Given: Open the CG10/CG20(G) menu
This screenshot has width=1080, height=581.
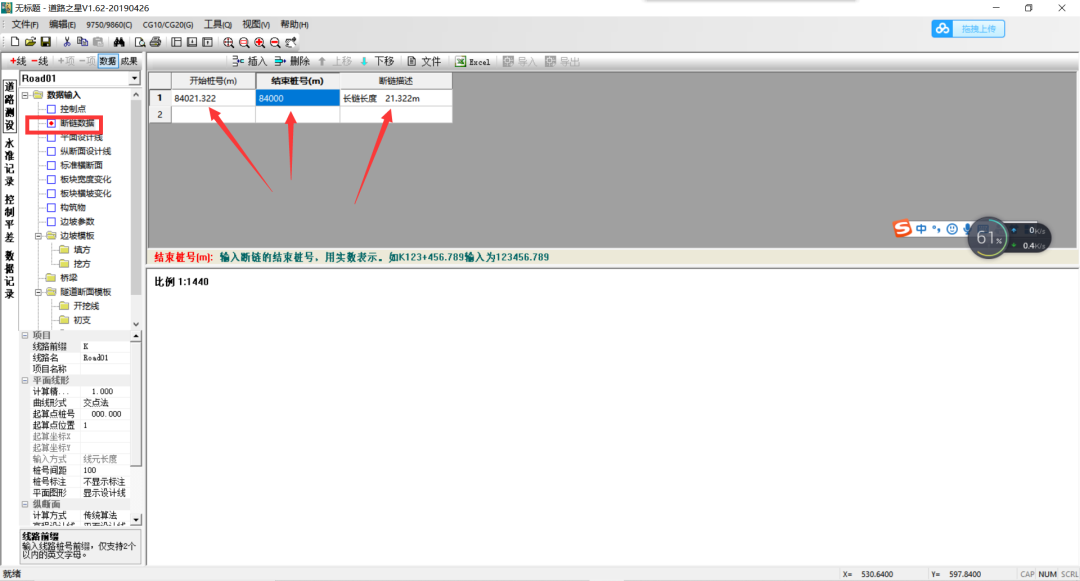Looking at the screenshot, I should click(167, 25).
